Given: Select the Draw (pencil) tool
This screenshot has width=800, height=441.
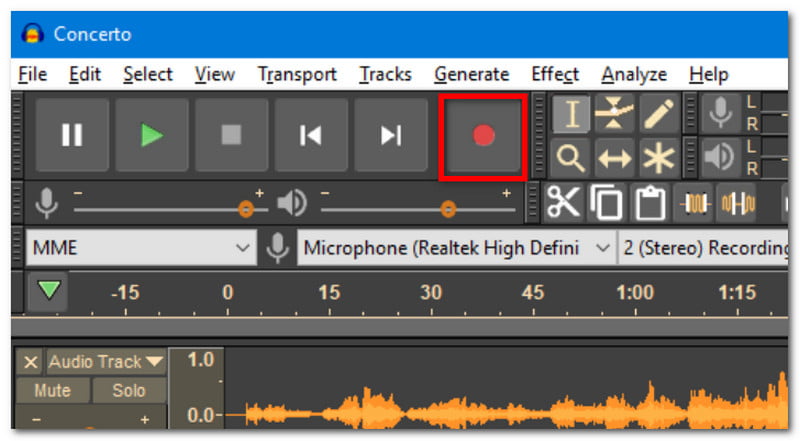Looking at the screenshot, I should pos(658,113).
